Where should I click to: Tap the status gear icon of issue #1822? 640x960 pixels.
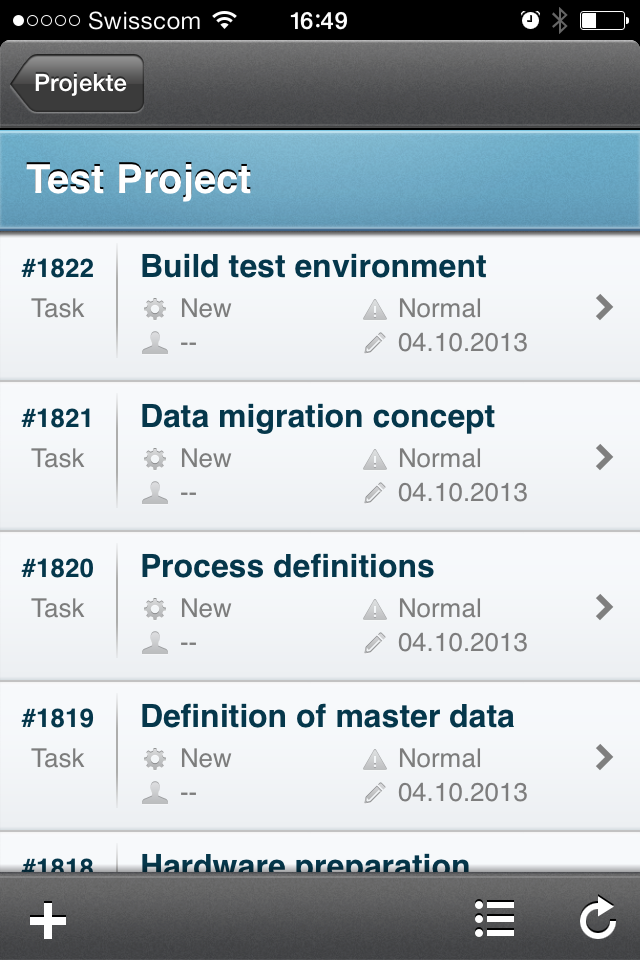tap(155, 309)
